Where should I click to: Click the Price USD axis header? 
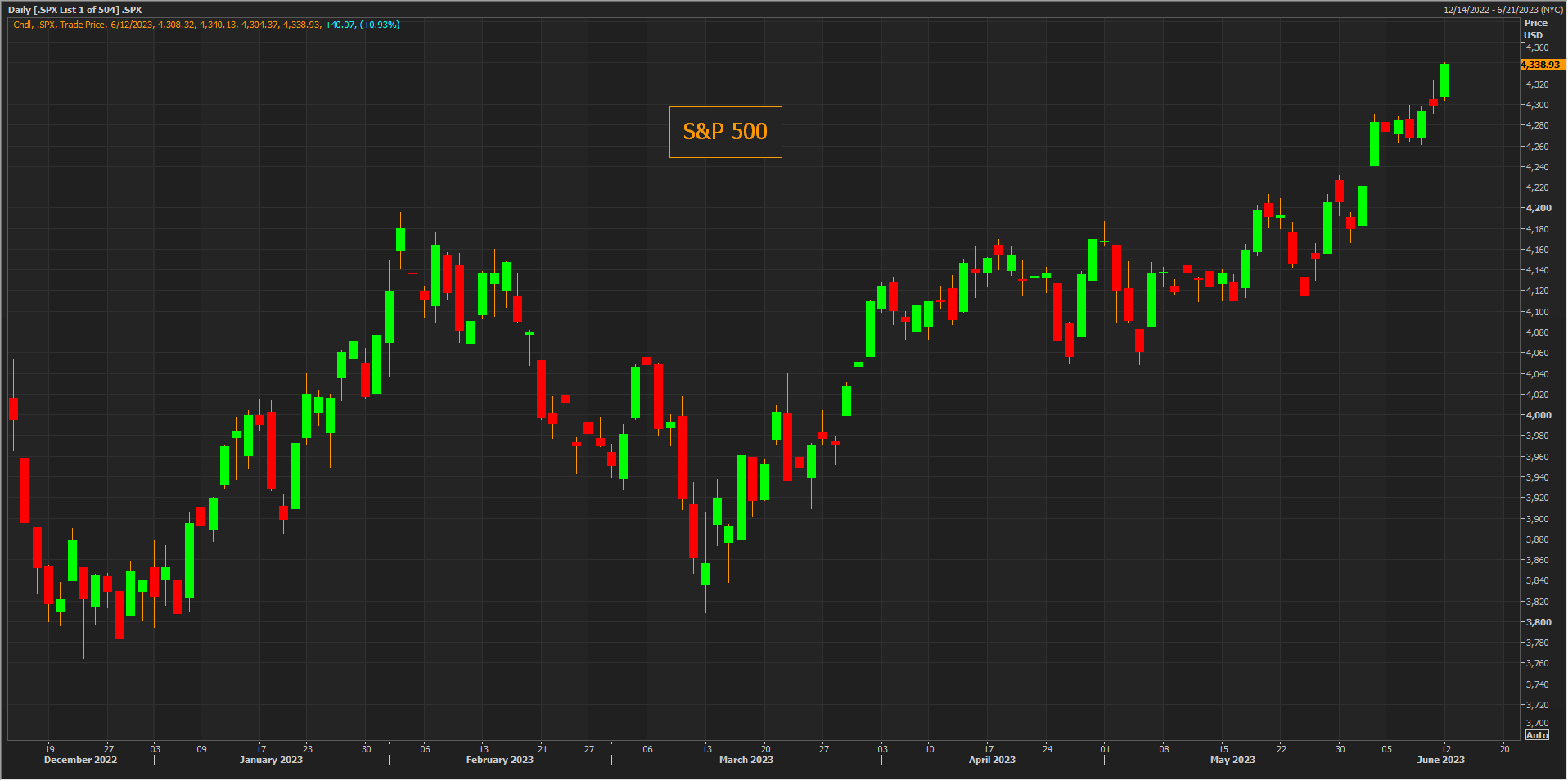(x=1534, y=29)
